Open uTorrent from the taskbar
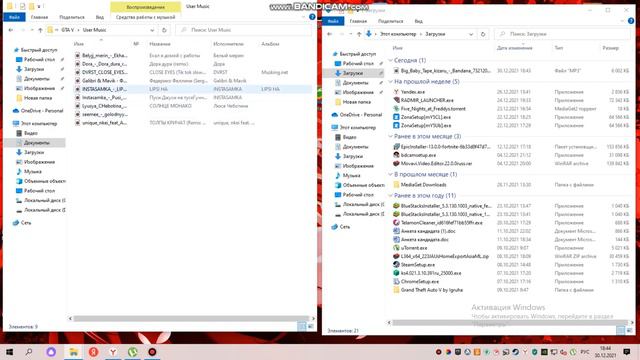The image size is (640, 360). coord(133,352)
